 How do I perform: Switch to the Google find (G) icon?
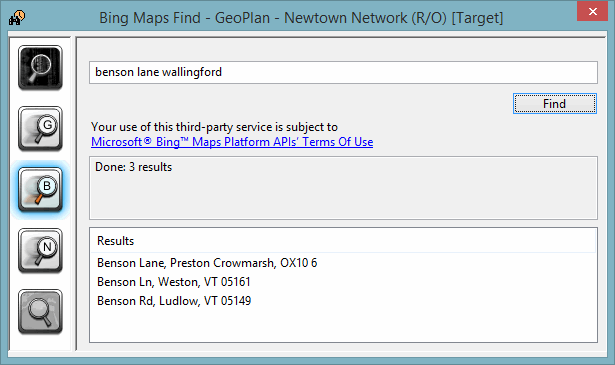pos(40,129)
